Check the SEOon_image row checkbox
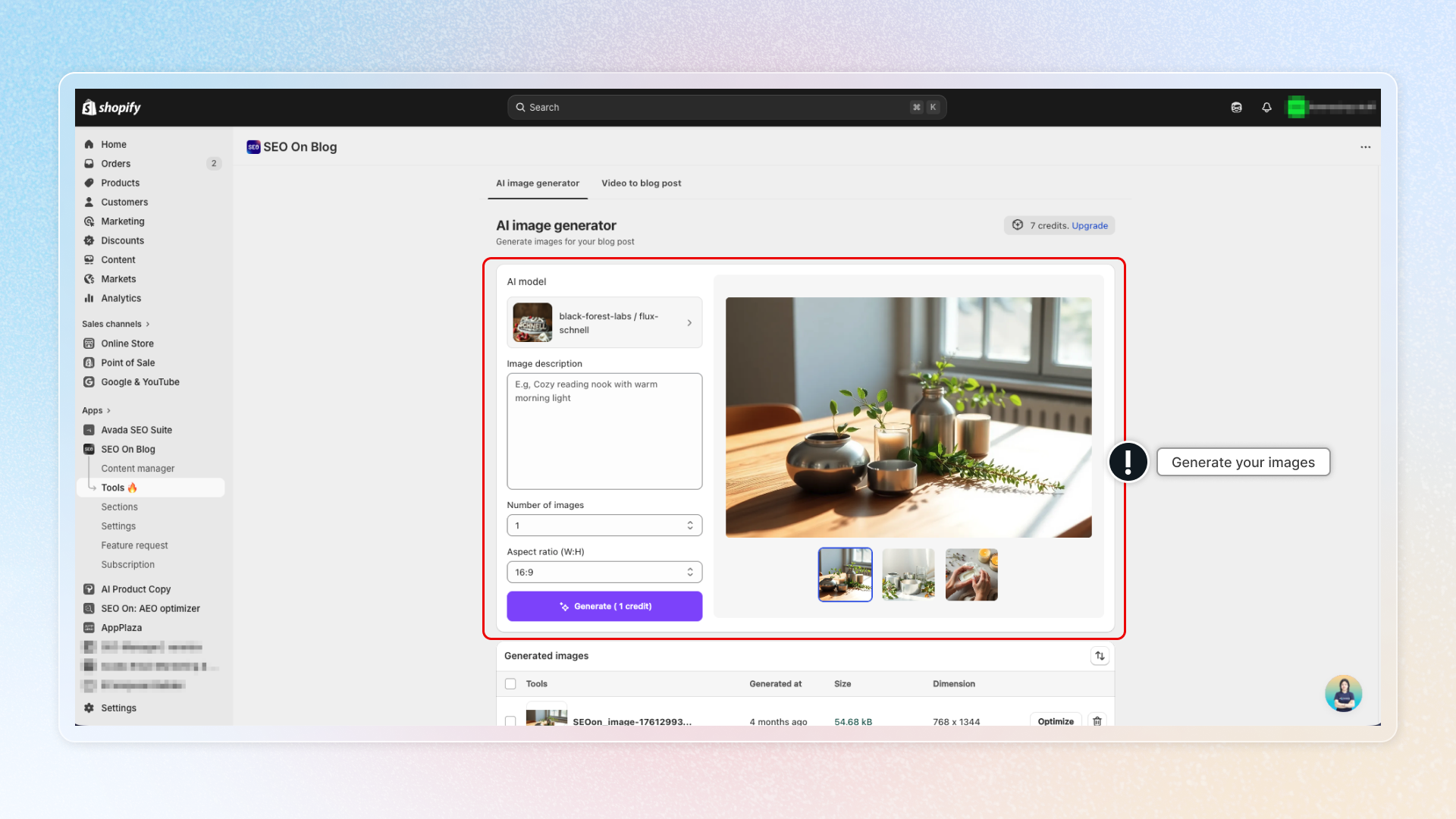The image size is (1456, 819). (x=510, y=720)
